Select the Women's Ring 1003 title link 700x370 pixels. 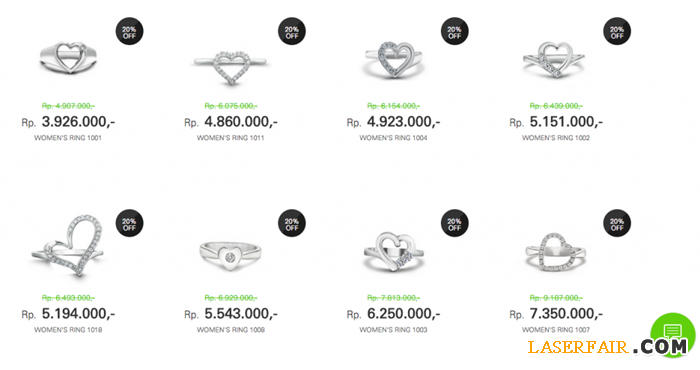[x=393, y=330]
